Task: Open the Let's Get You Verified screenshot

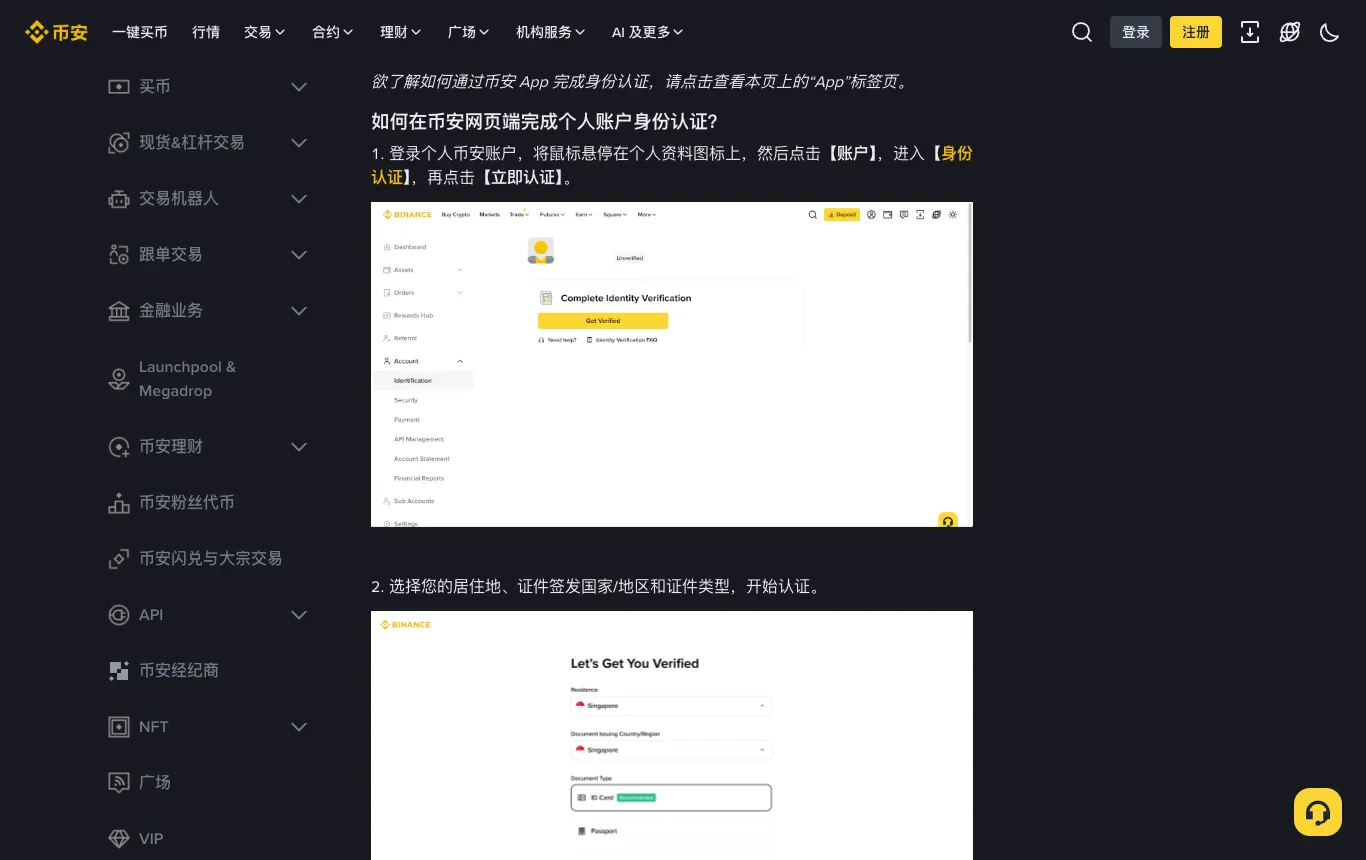Action: click(x=672, y=735)
